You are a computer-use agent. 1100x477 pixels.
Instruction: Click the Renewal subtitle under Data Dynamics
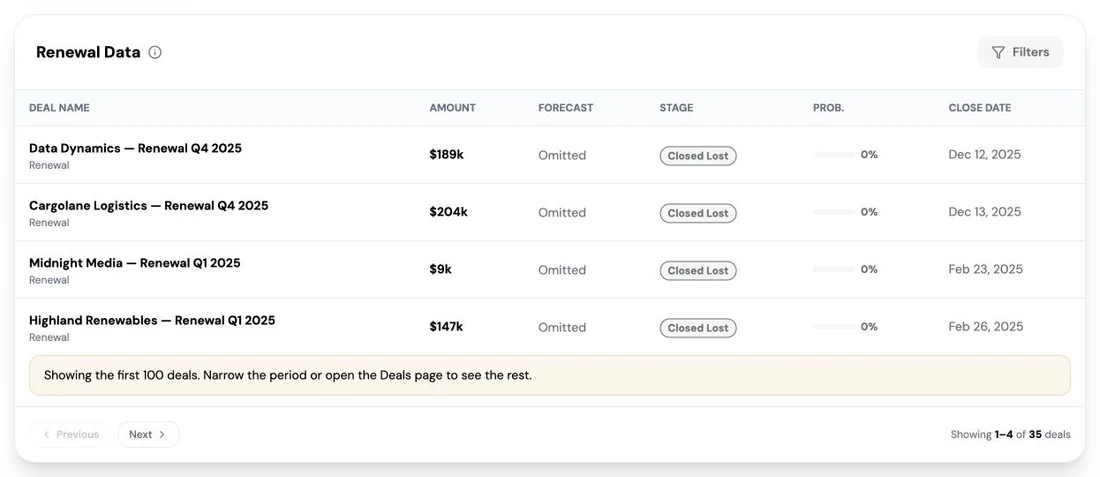(49, 166)
